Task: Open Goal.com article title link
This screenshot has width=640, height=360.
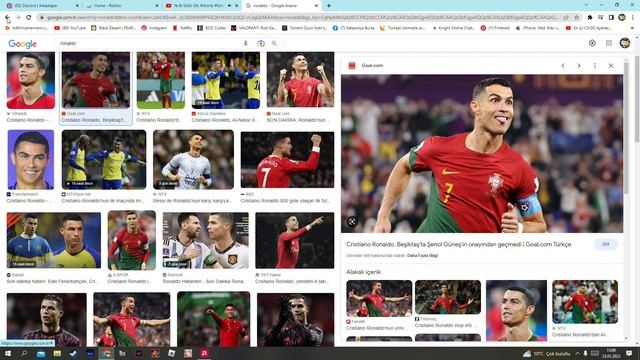Action: [x=458, y=244]
